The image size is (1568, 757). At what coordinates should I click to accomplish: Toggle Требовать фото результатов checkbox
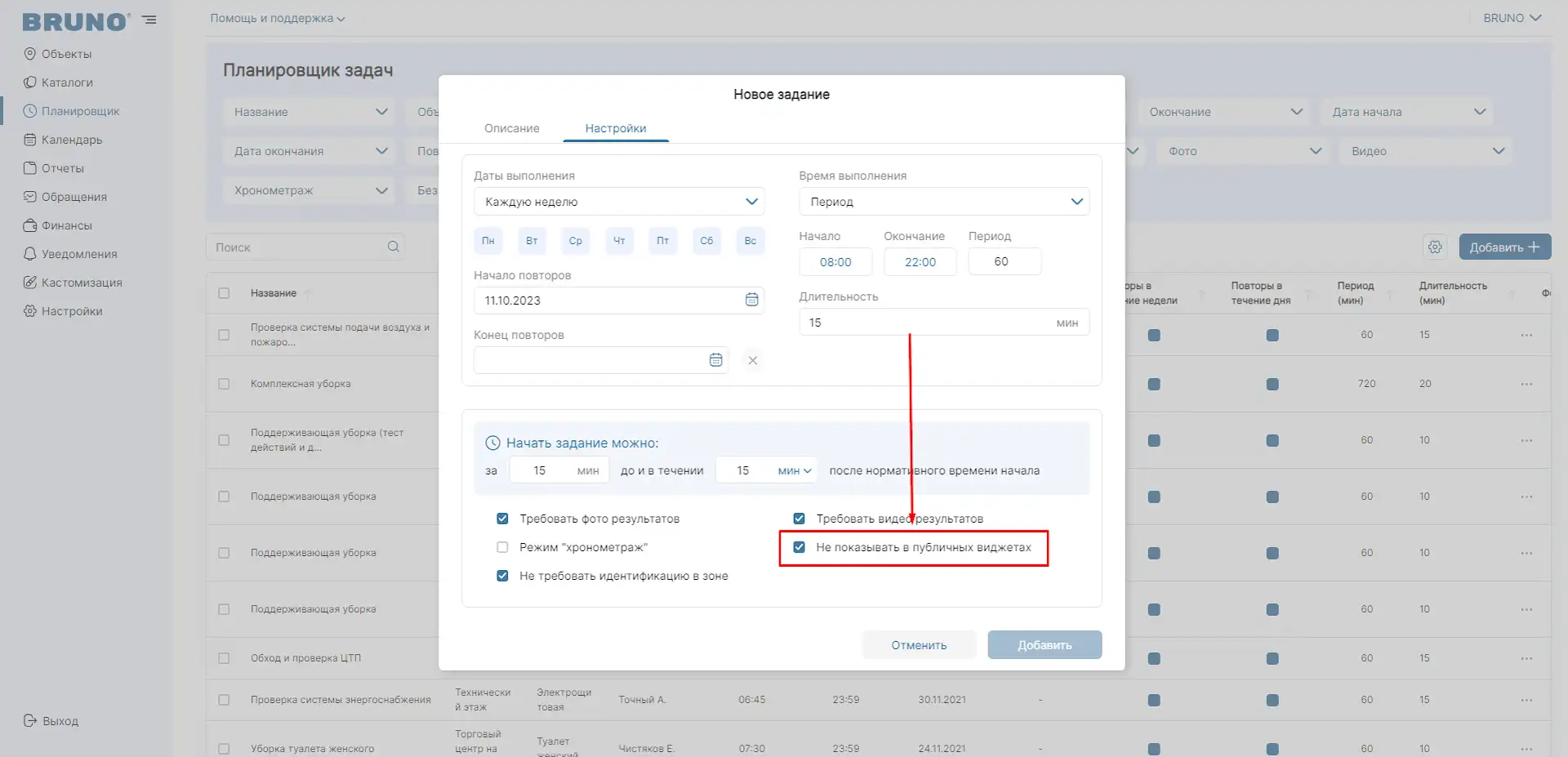pyautogui.click(x=502, y=519)
